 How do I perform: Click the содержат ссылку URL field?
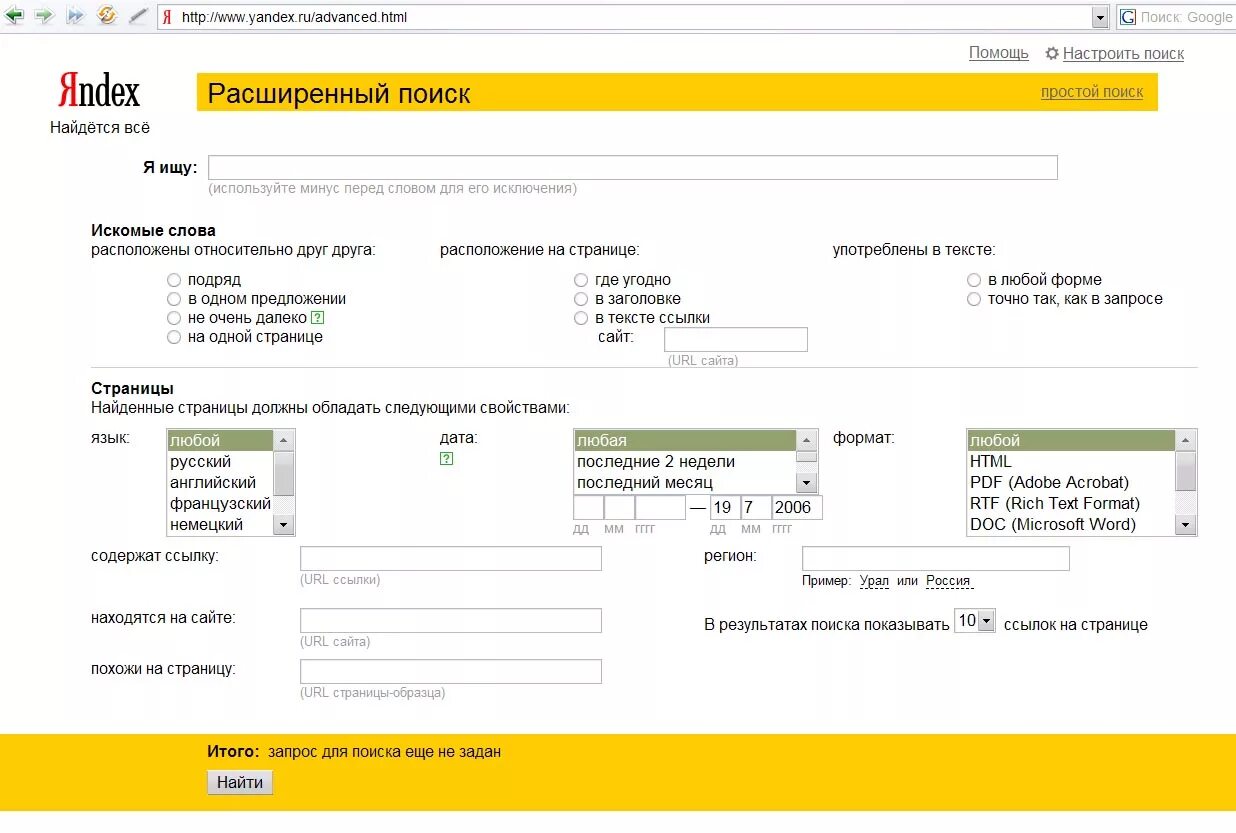451,558
